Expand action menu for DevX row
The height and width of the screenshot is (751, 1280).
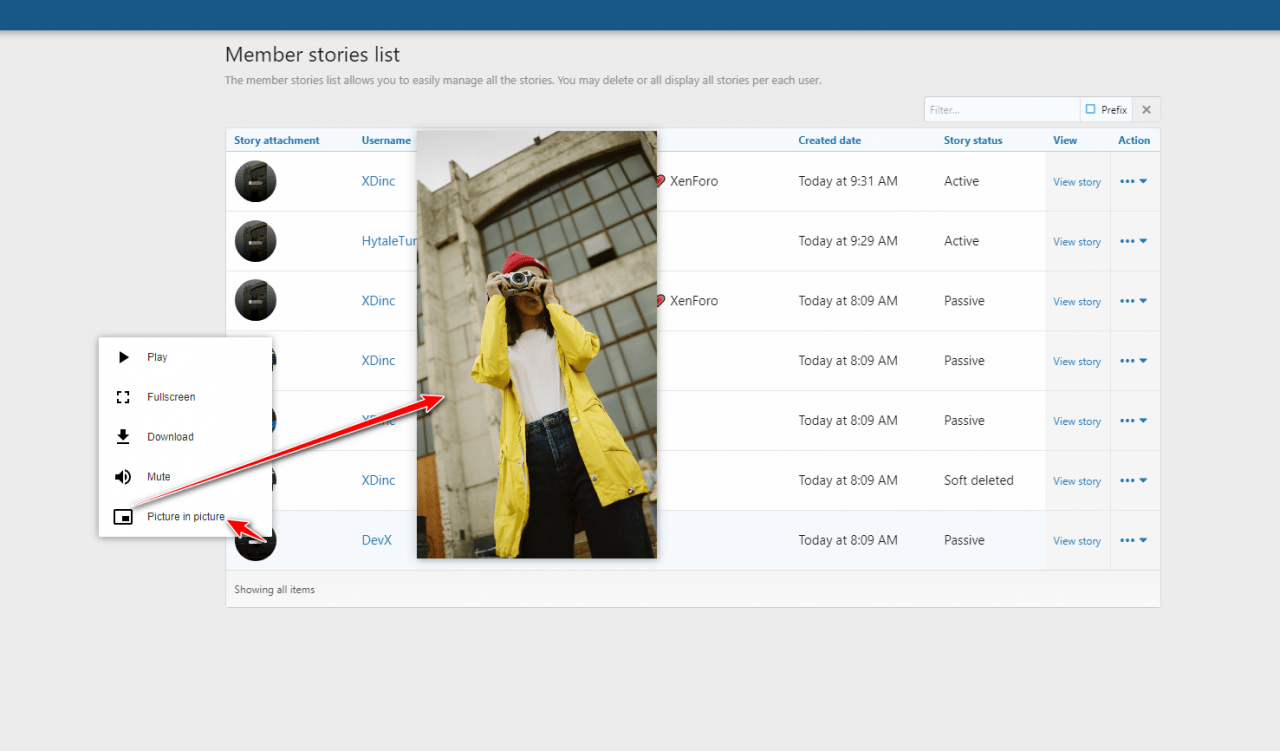point(1133,540)
